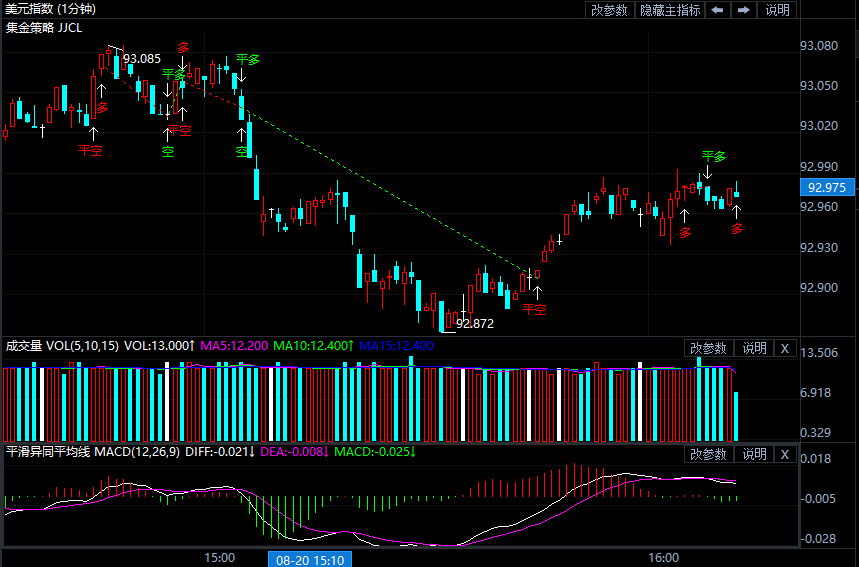Open 说明 for the main chart
859x567 pixels.
(x=777, y=10)
